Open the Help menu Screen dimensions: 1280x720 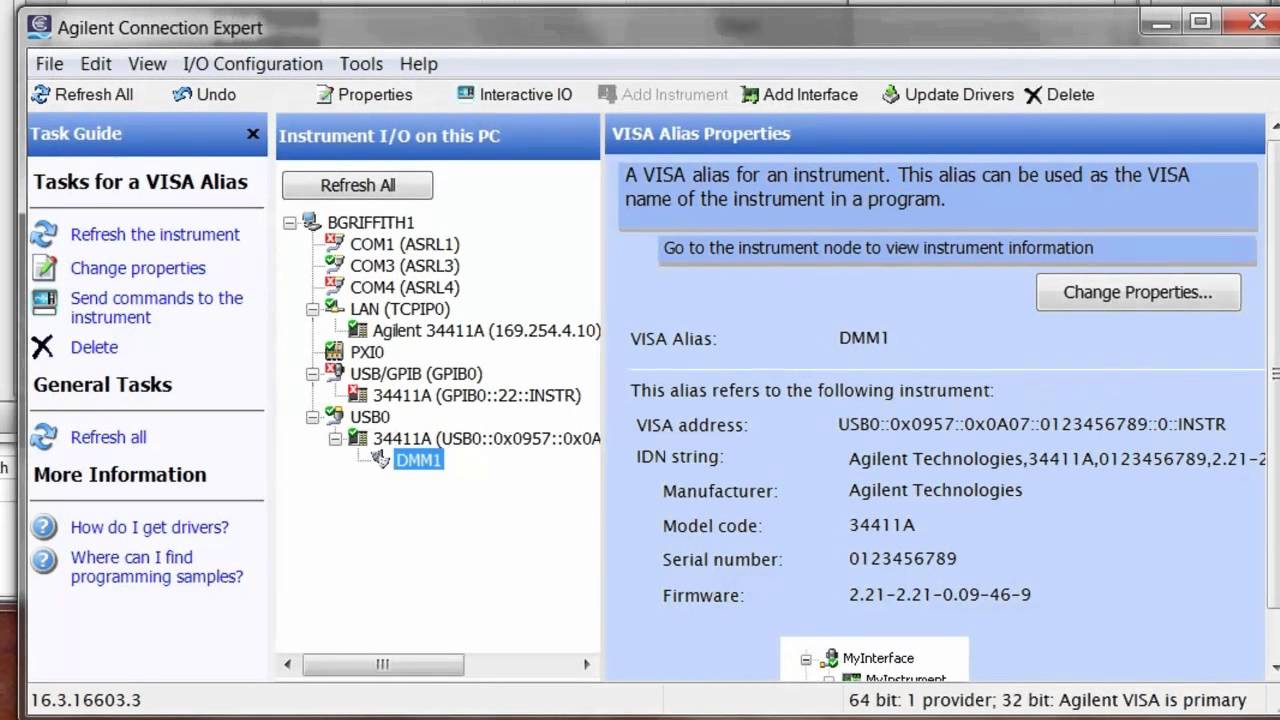[419, 63]
